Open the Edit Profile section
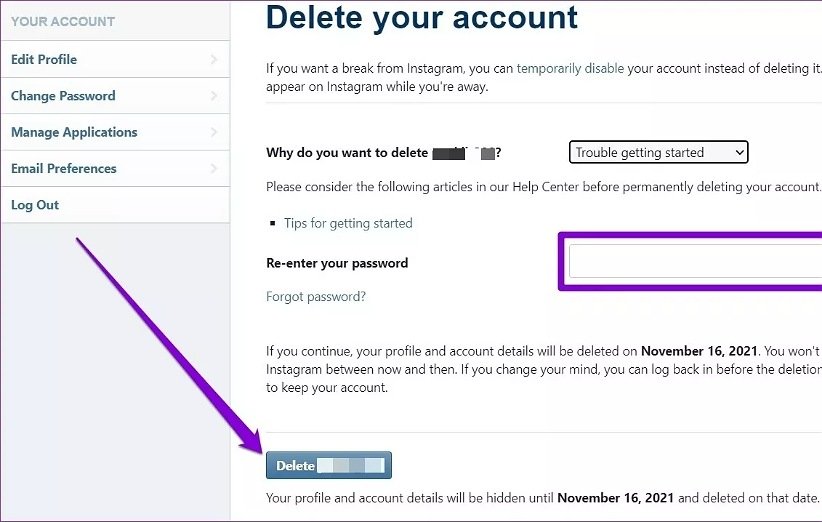The image size is (822, 522). pyautogui.click(x=44, y=60)
